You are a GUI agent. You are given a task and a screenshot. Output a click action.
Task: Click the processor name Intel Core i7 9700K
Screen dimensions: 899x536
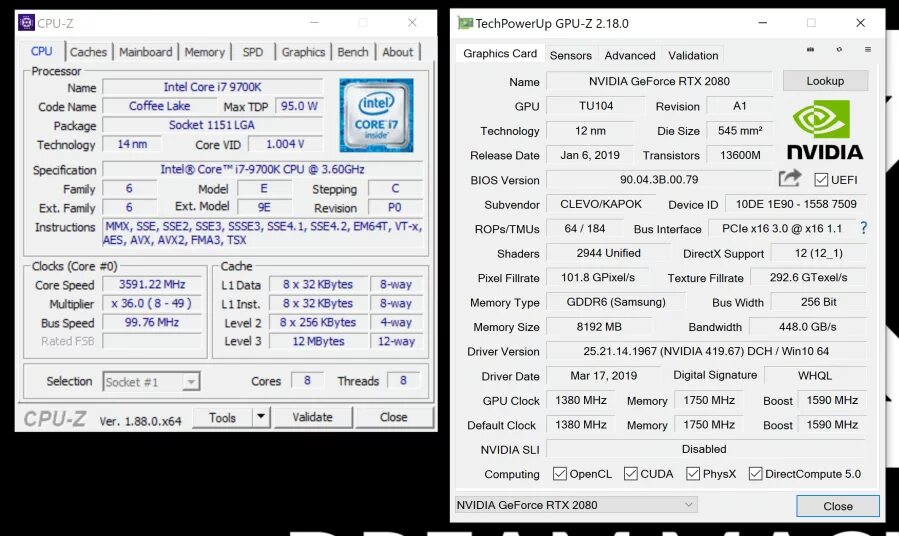click(x=212, y=87)
